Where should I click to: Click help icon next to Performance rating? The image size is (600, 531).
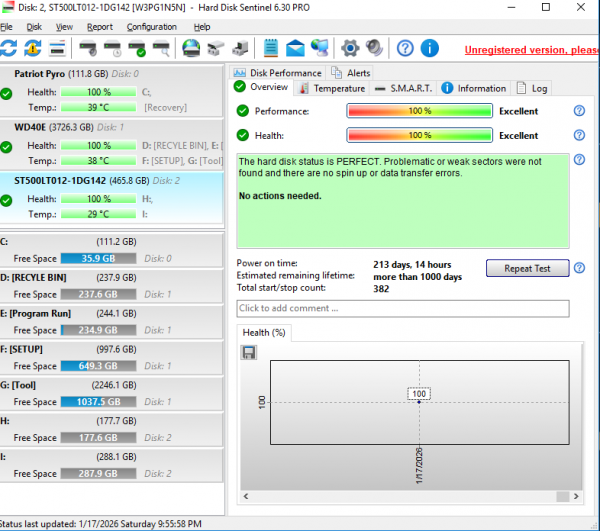pyautogui.click(x=579, y=111)
